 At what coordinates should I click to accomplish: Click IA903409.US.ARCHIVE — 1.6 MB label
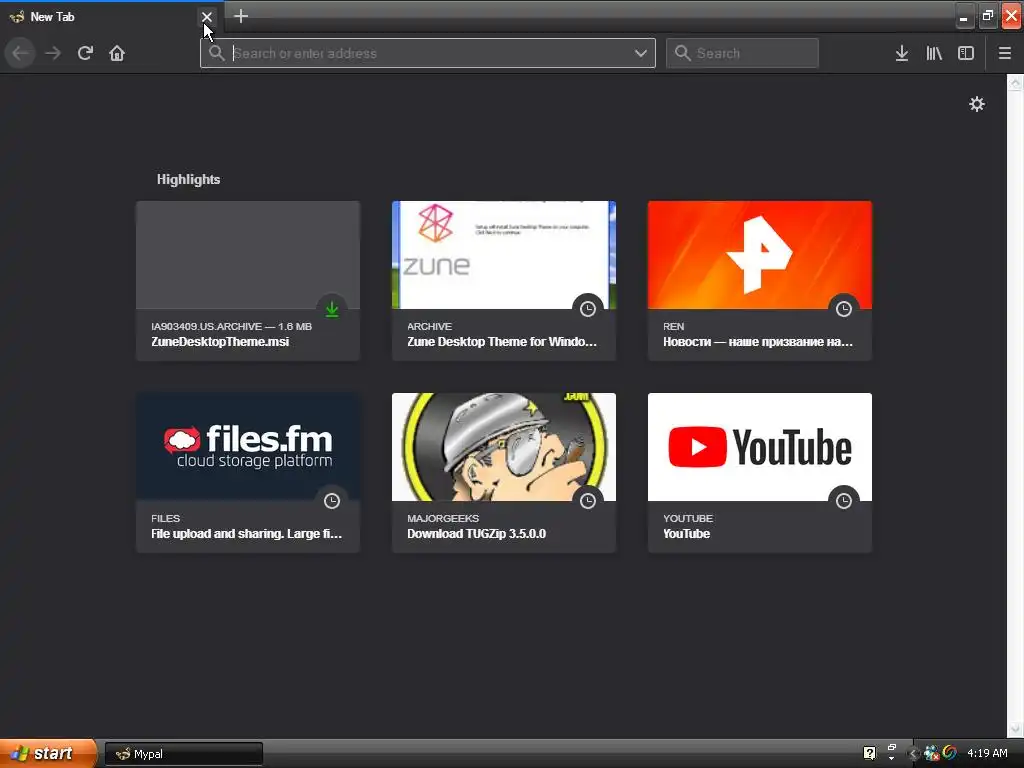[x=231, y=326]
